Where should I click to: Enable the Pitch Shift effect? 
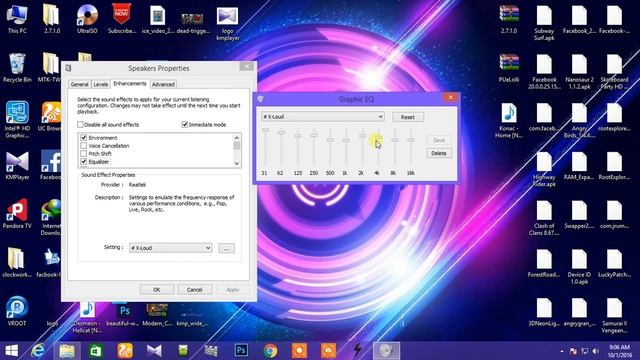(x=84, y=153)
